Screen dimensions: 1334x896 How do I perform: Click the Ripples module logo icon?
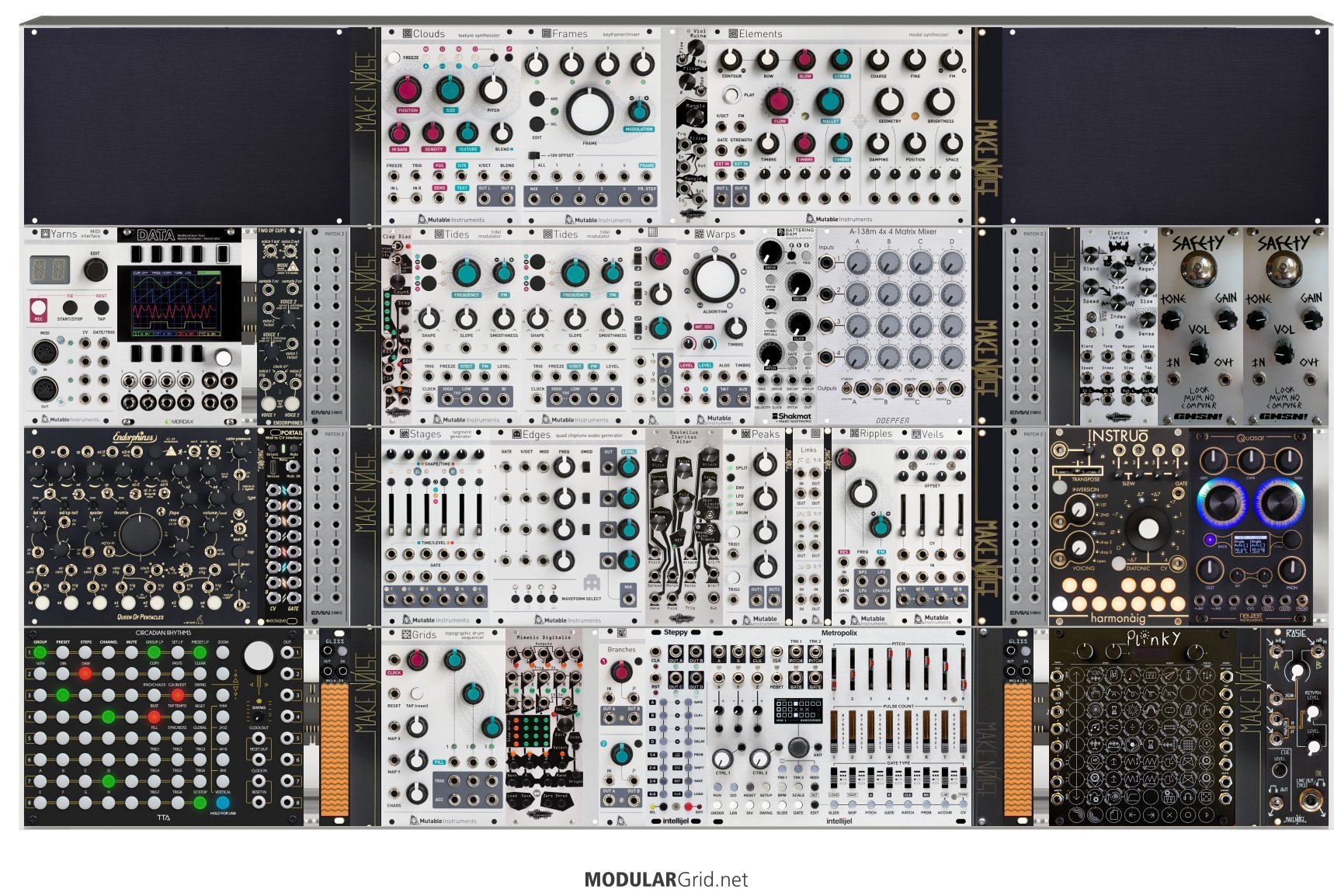click(x=853, y=434)
